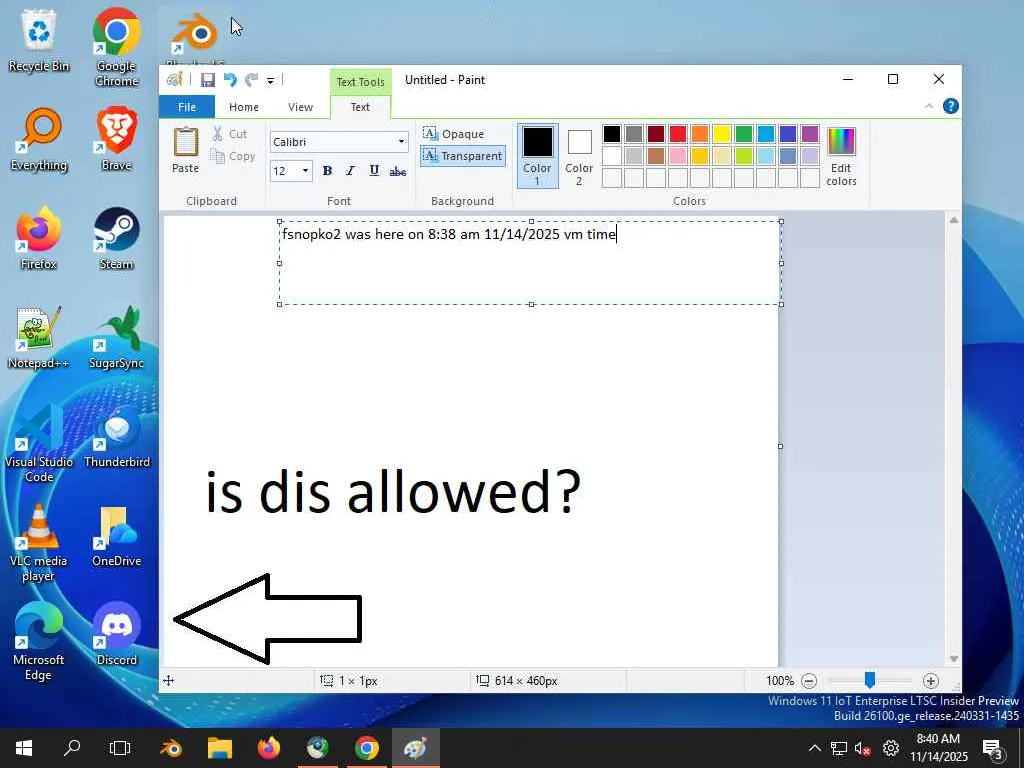Toggle Italic text formatting

(351, 171)
